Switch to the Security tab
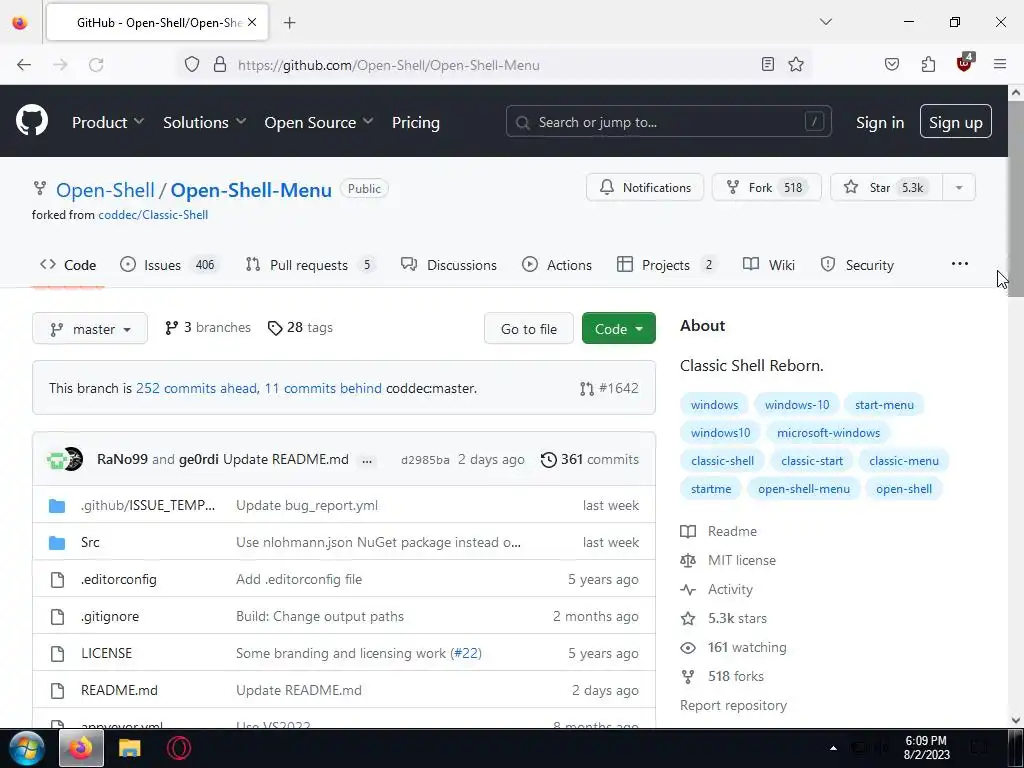The height and width of the screenshot is (768, 1024). (x=857, y=264)
